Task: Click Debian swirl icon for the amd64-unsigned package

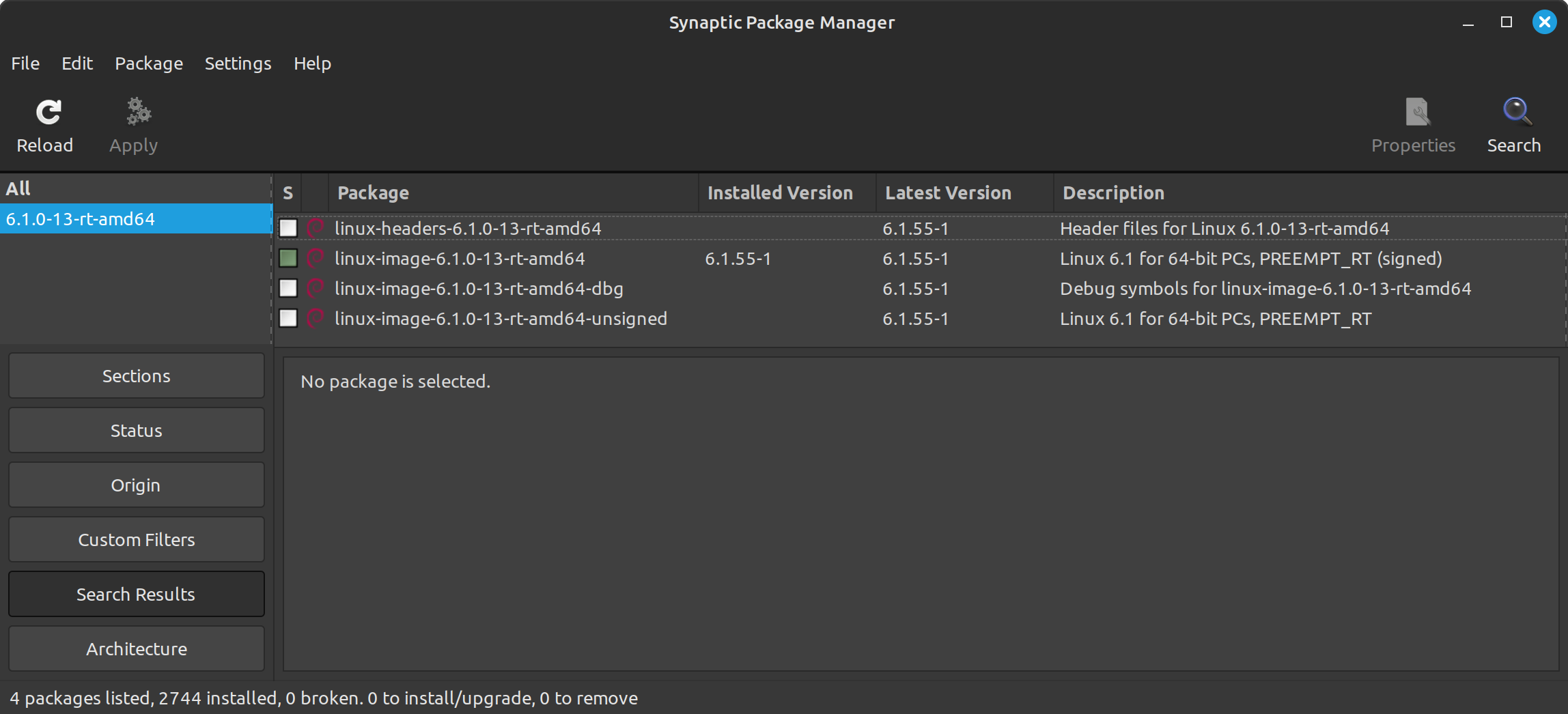Action: point(315,318)
